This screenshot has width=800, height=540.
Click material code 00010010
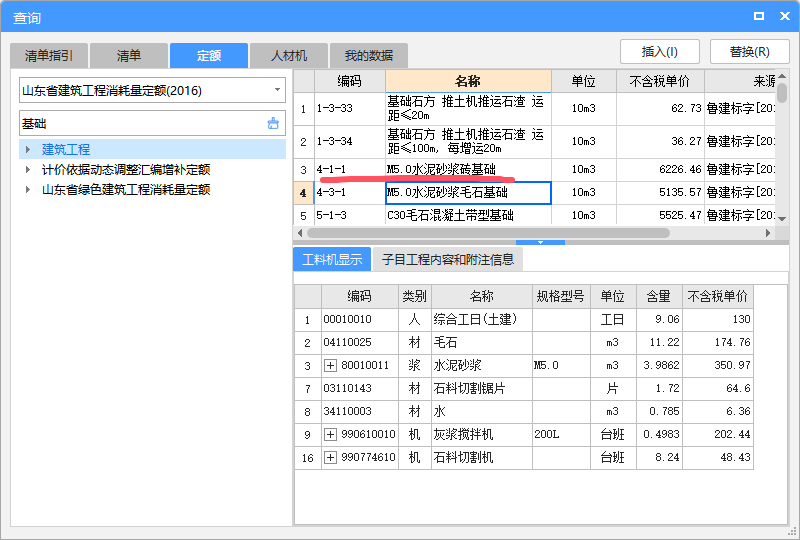tap(360, 320)
